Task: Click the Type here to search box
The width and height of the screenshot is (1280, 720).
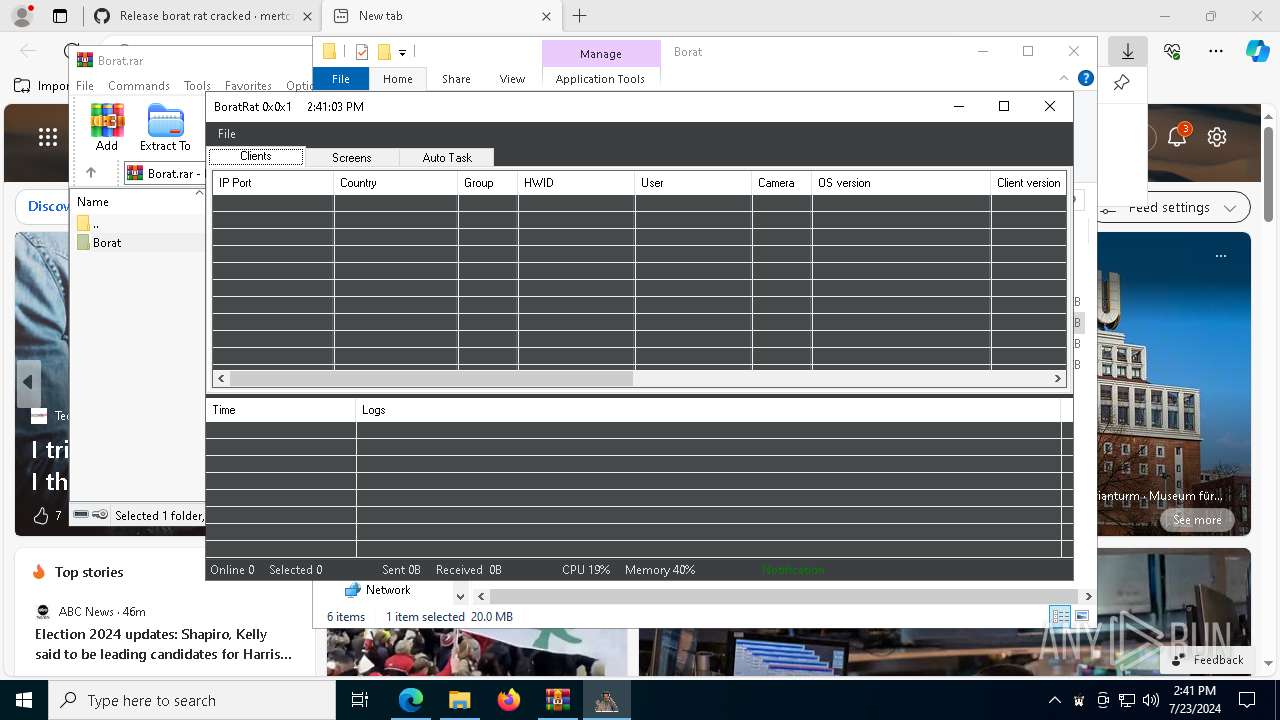Action: [x=192, y=700]
